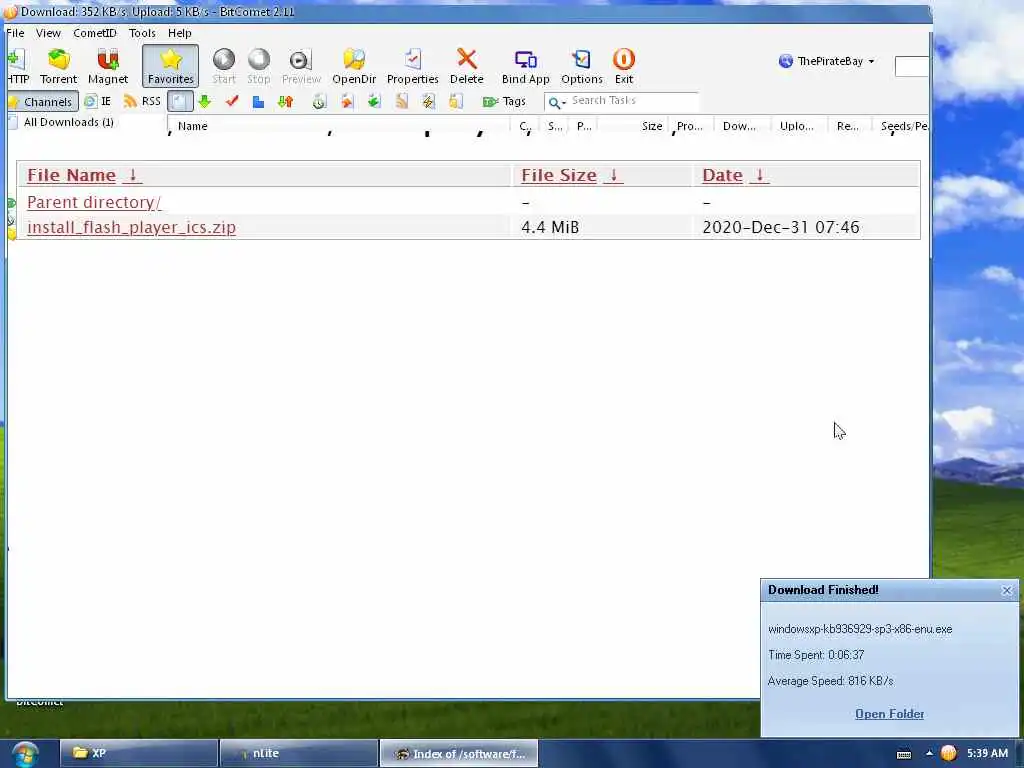Click the yellow clipboard filter icon
The width and height of the screenshot is (1024, 768).
click(456, 101)
